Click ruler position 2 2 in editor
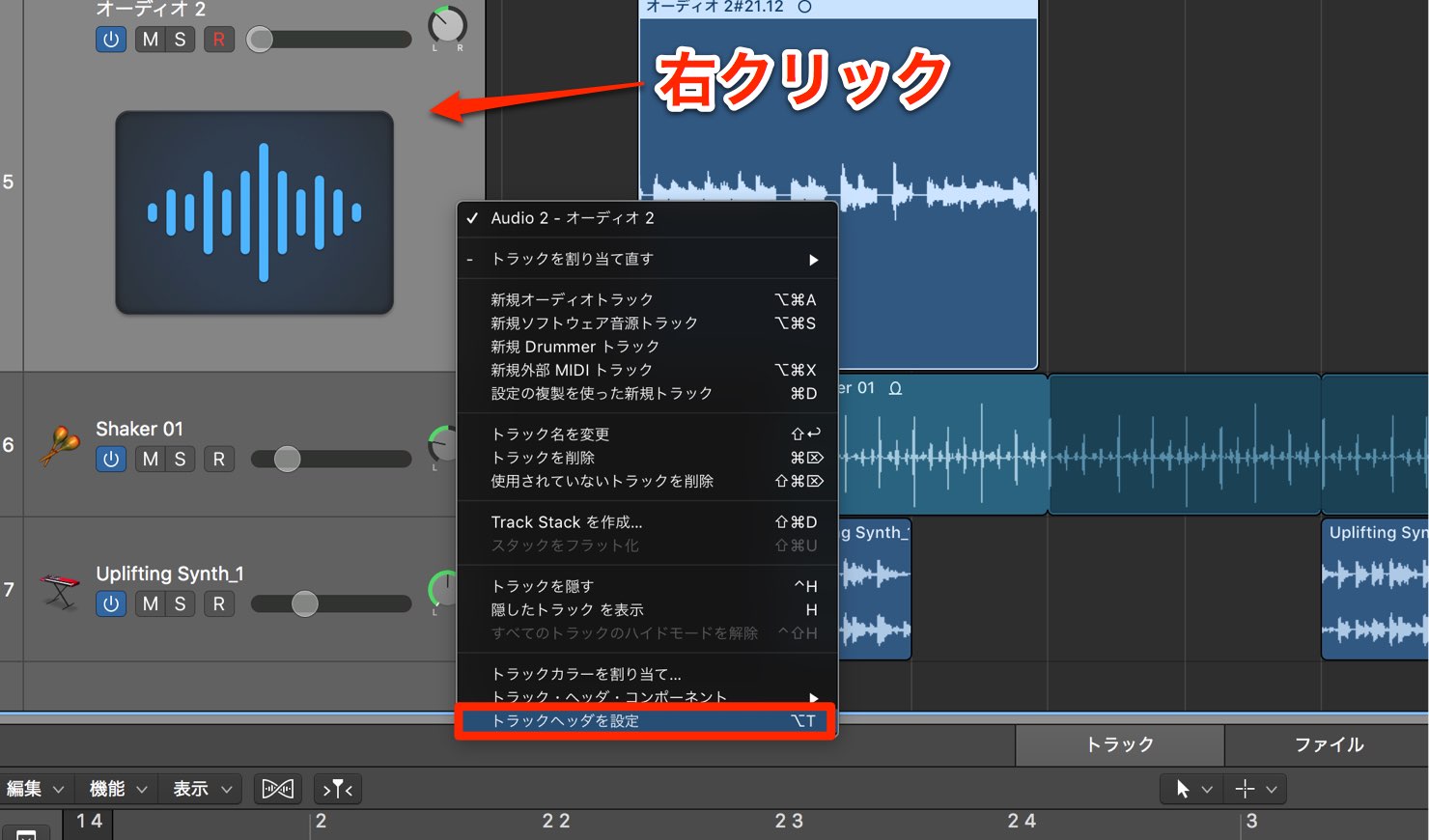The image size is (1429, 840). (x=556, y=822)
